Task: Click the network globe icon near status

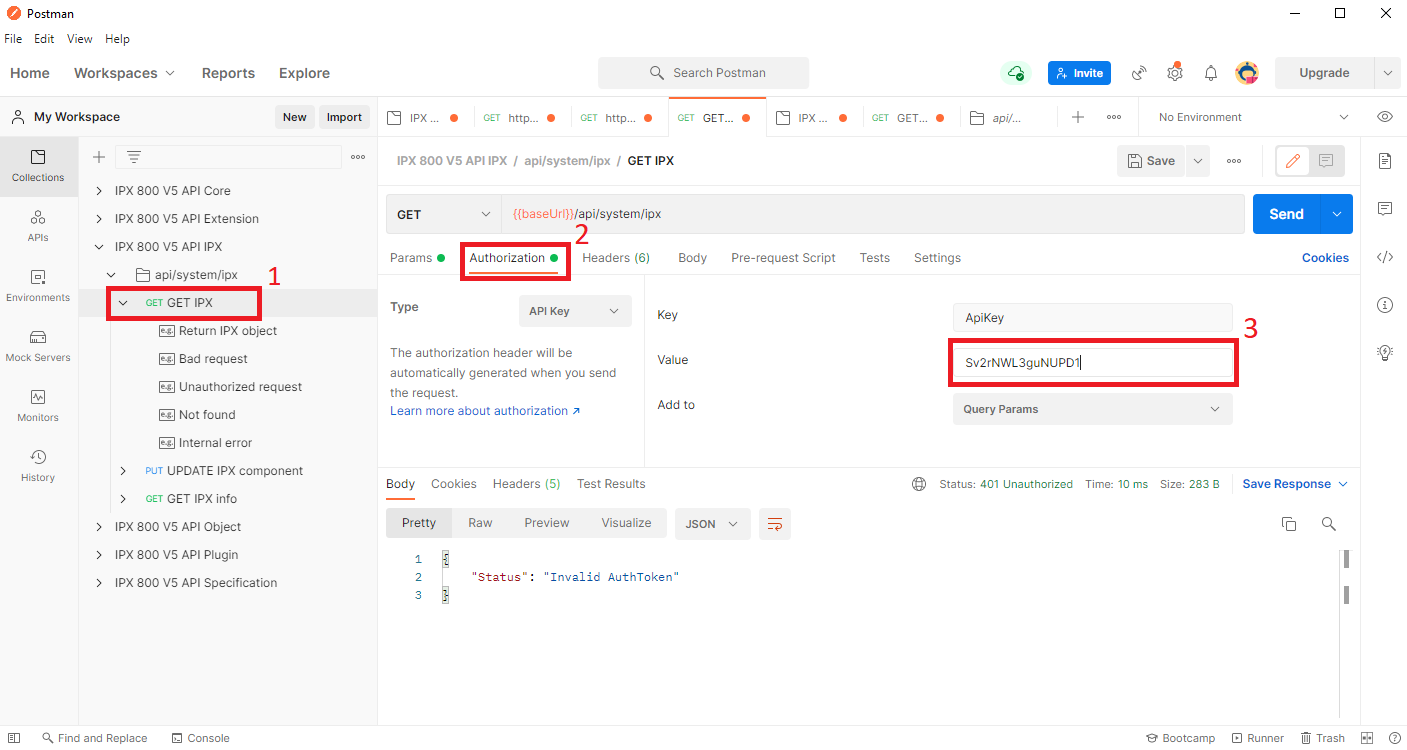Action: (919, 484)
